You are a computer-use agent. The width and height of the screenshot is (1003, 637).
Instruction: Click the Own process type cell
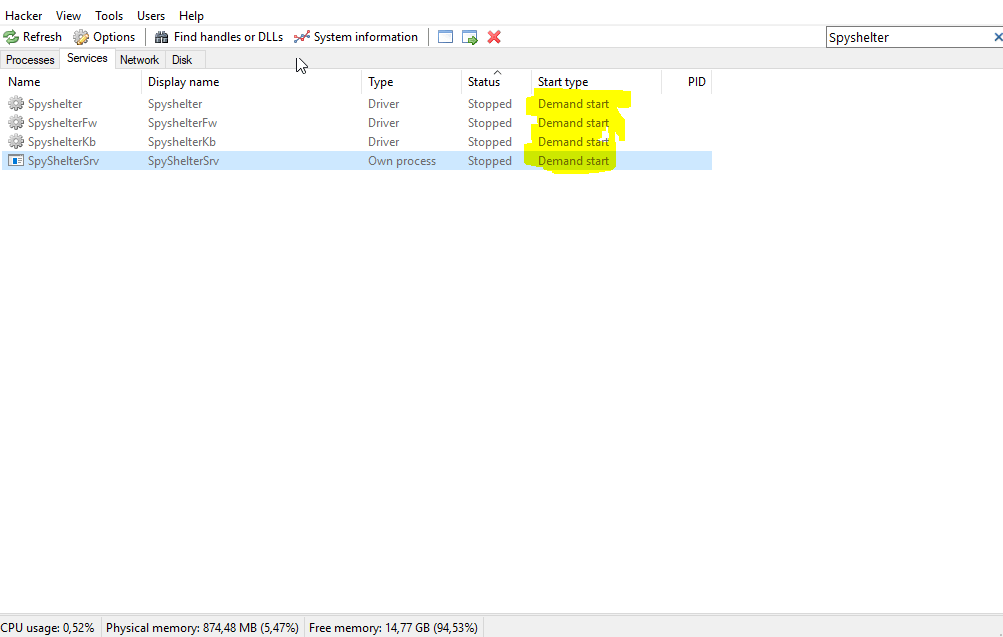click(x=402, y=161)
